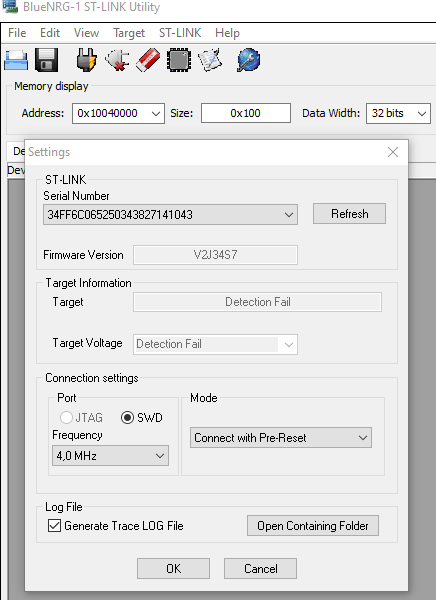
Task: Click the globe with wrench toolbar icon
Action: [249, 60]
